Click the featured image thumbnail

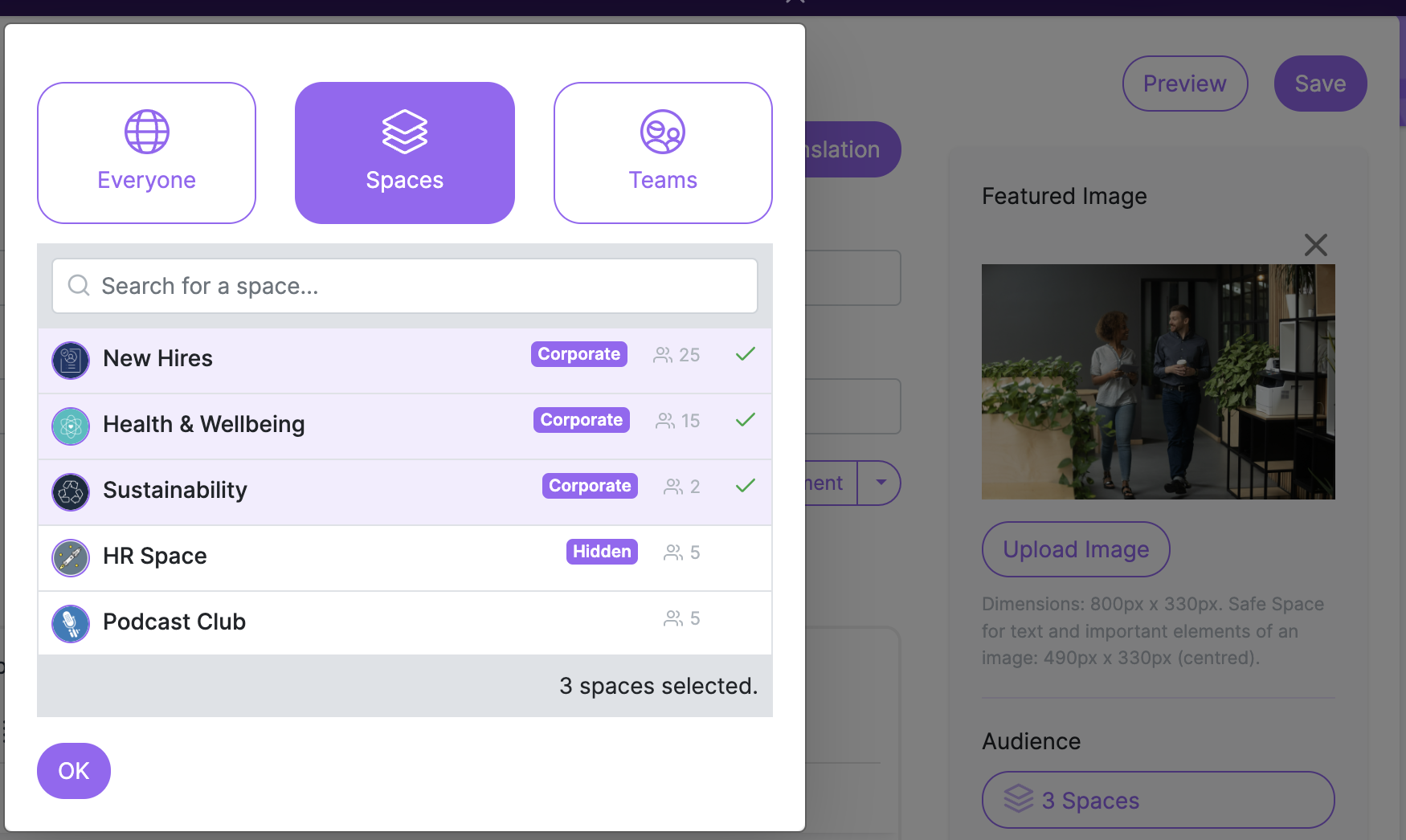click(x=1158, y=381)
